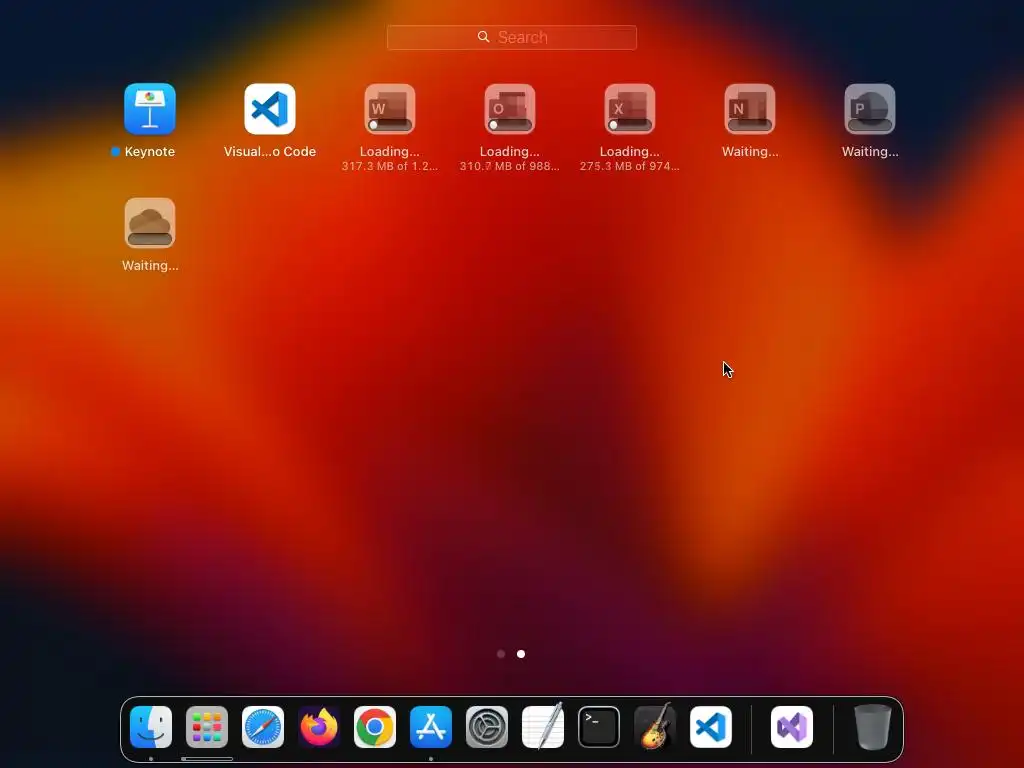The image size is (1024, 768).
Task: Launch Terminal from the Dock
Action: [599, 727]
